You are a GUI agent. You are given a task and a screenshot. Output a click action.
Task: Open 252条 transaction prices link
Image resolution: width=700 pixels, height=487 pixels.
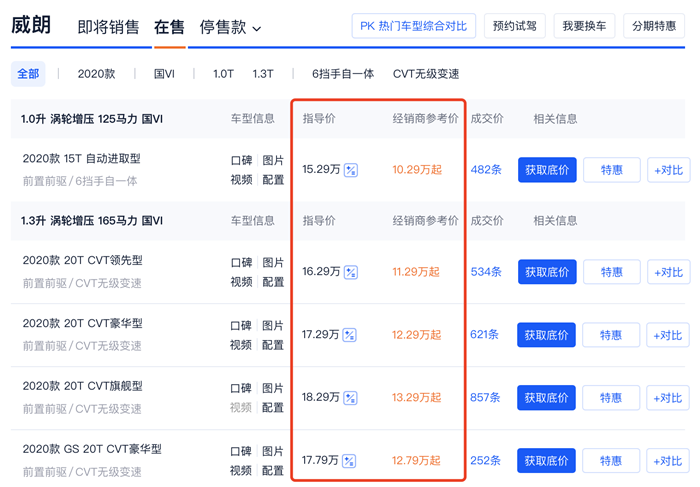click(485, 460)
